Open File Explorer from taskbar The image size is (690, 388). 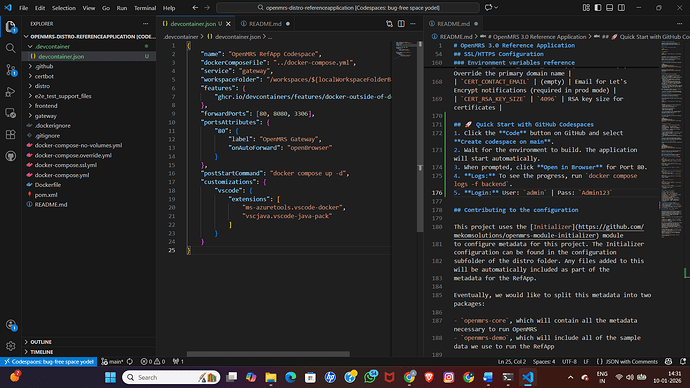click(x=271, y=377)
